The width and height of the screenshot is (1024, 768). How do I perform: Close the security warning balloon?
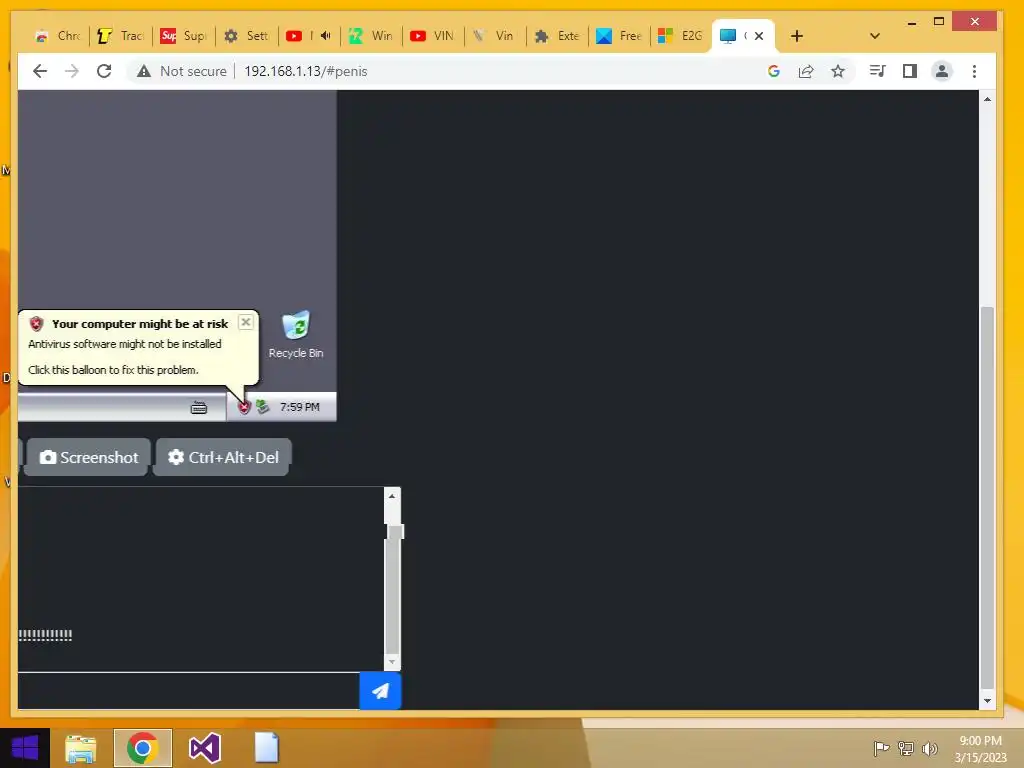[x=246, y=322]
